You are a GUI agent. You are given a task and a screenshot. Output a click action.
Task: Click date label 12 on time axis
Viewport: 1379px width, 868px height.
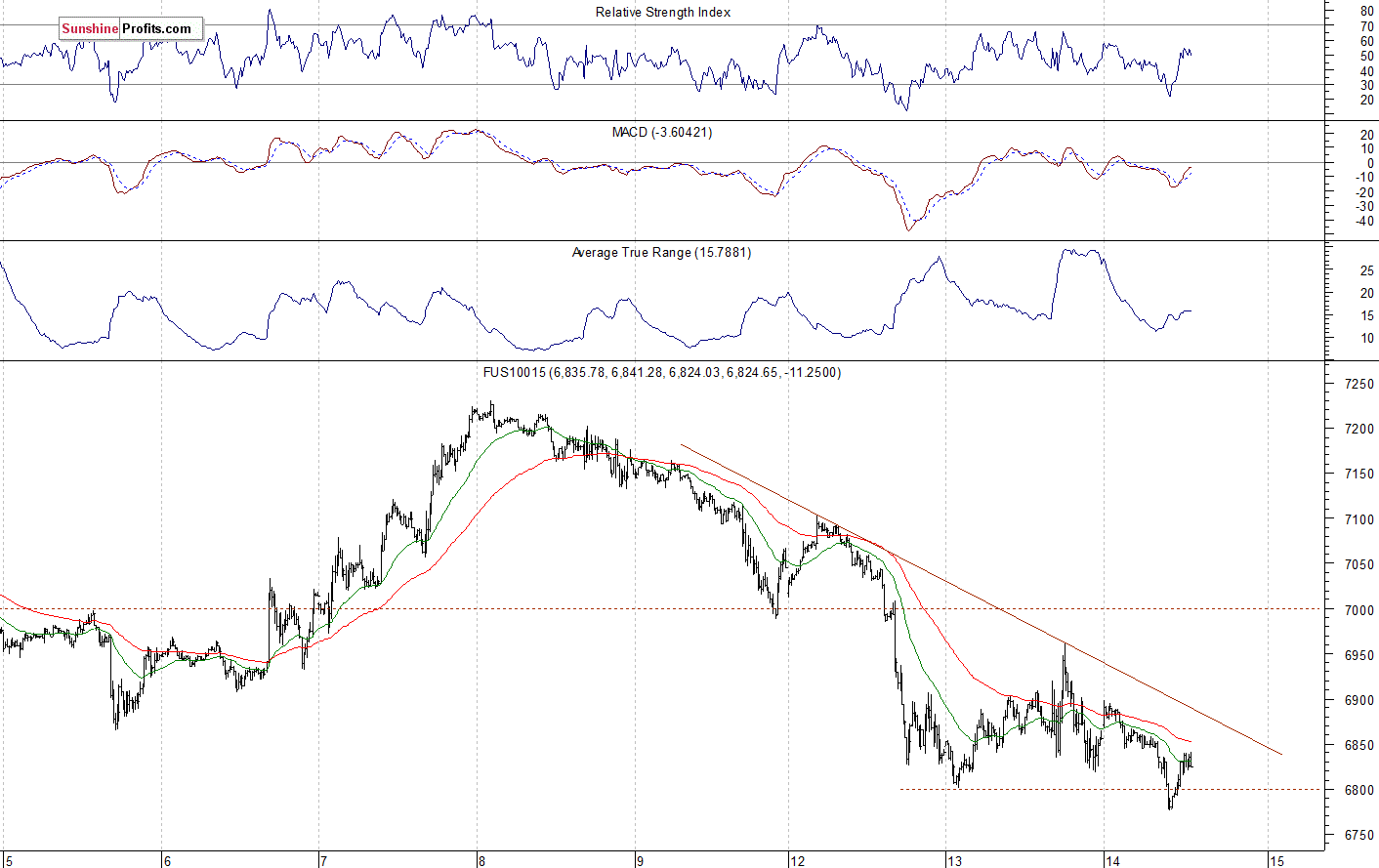(797, 860)
